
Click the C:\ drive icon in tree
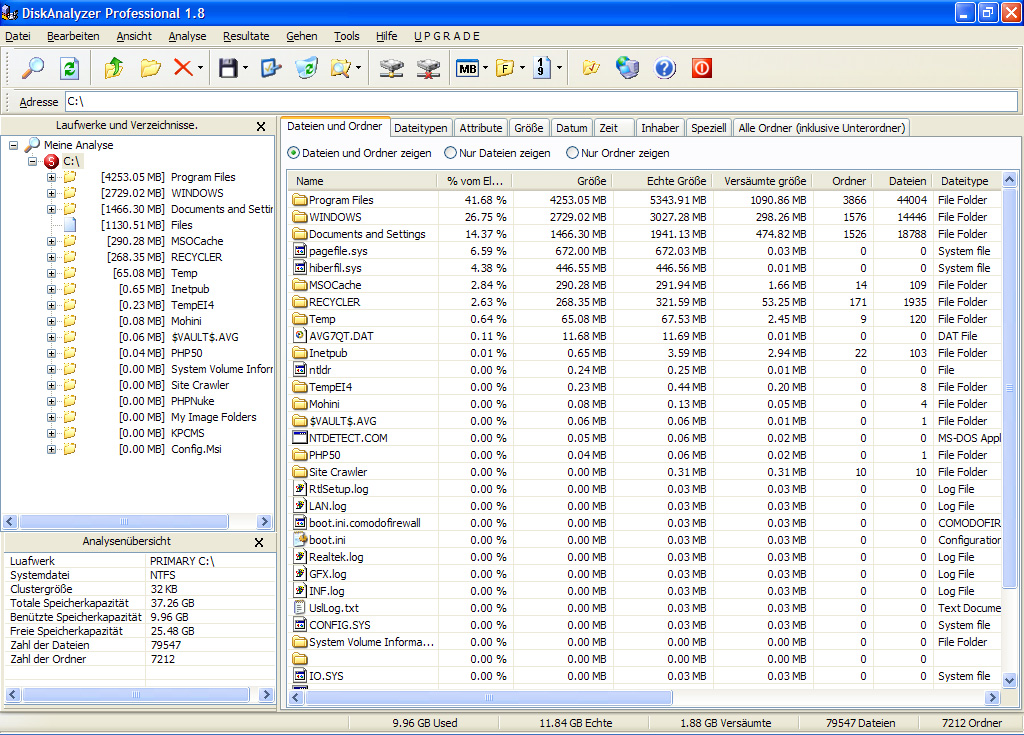[x=52, y=161]
